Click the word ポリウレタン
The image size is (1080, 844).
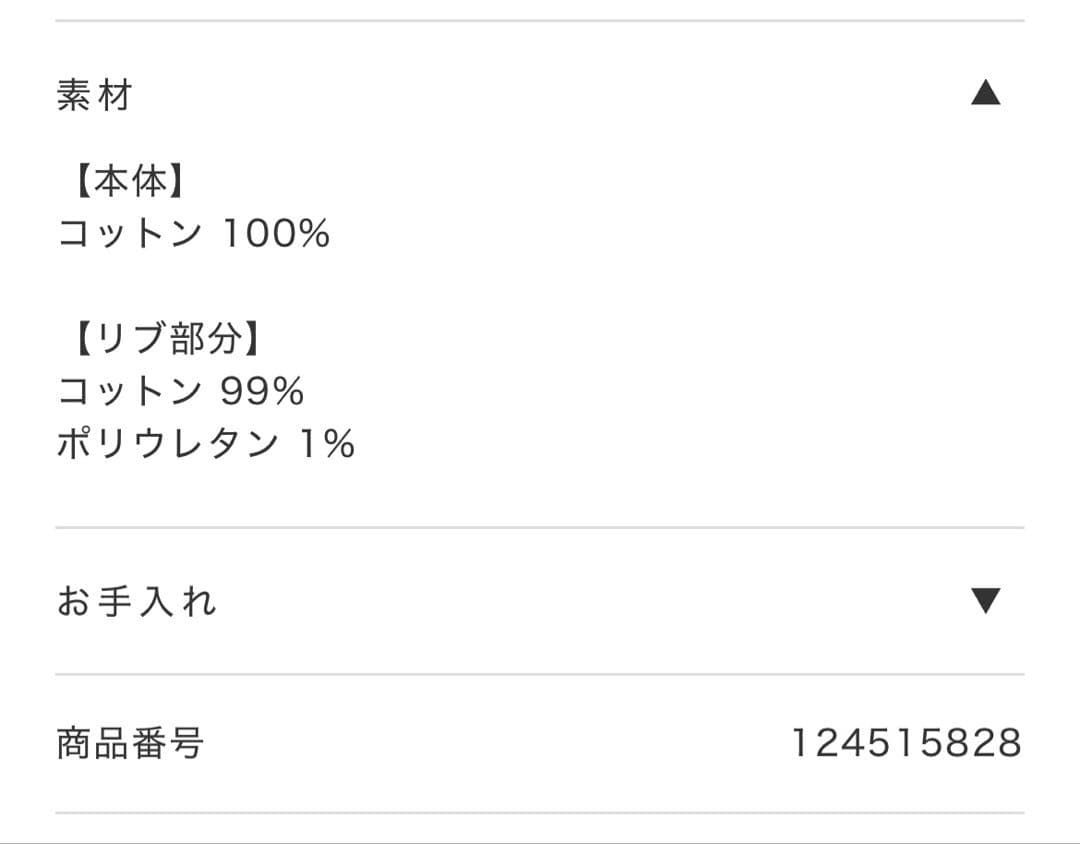pyautogui.click(x=168, y=443)
